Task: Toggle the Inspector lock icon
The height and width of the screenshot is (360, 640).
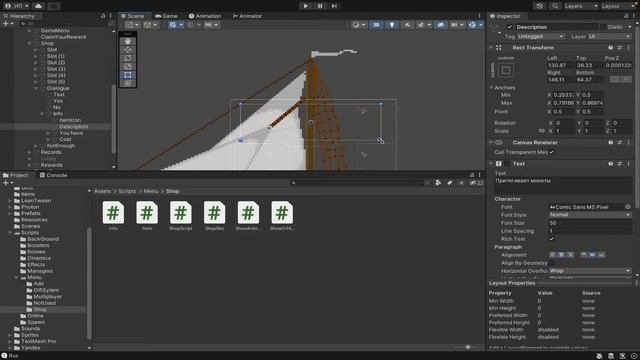Action: [626, 16]
